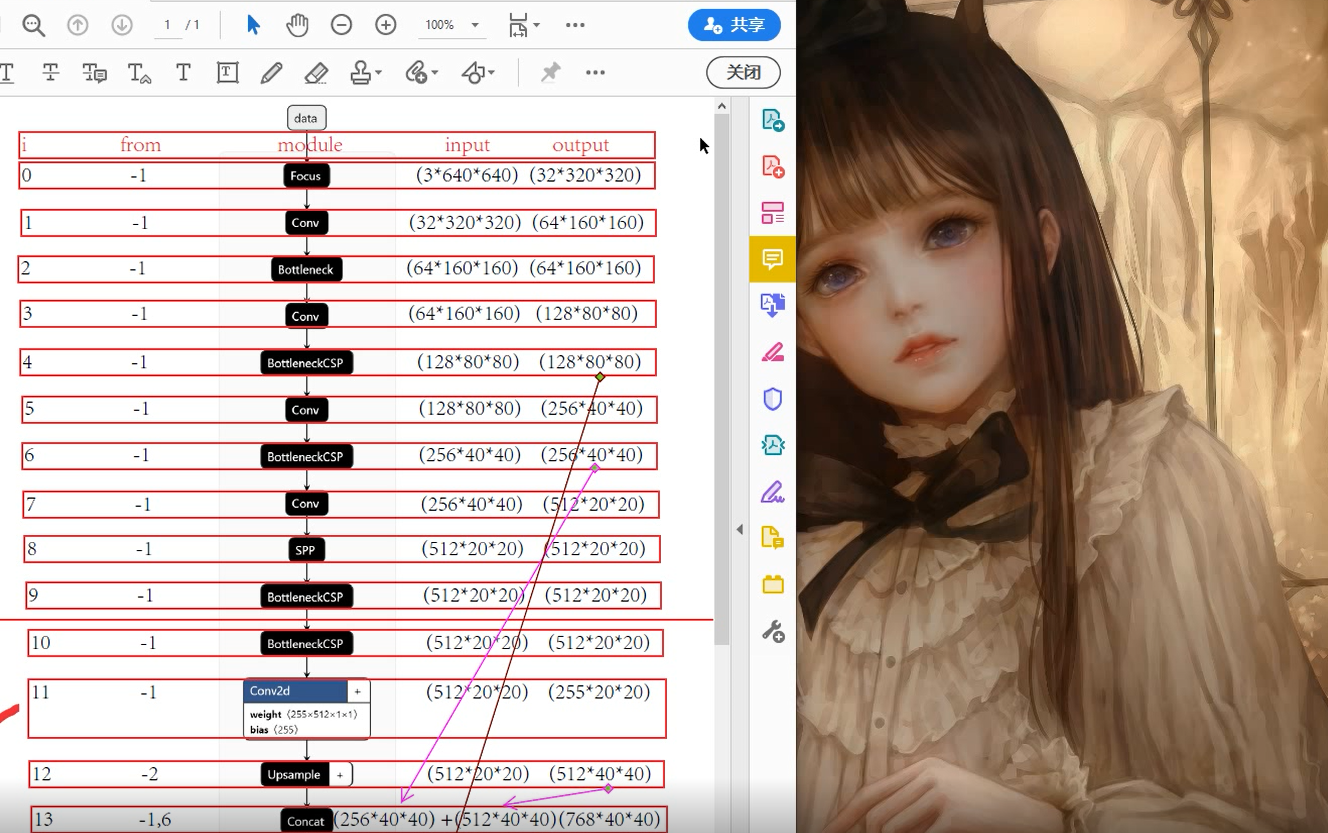Click the output text (255*20*20)
1328x833 pixels.
599,692
